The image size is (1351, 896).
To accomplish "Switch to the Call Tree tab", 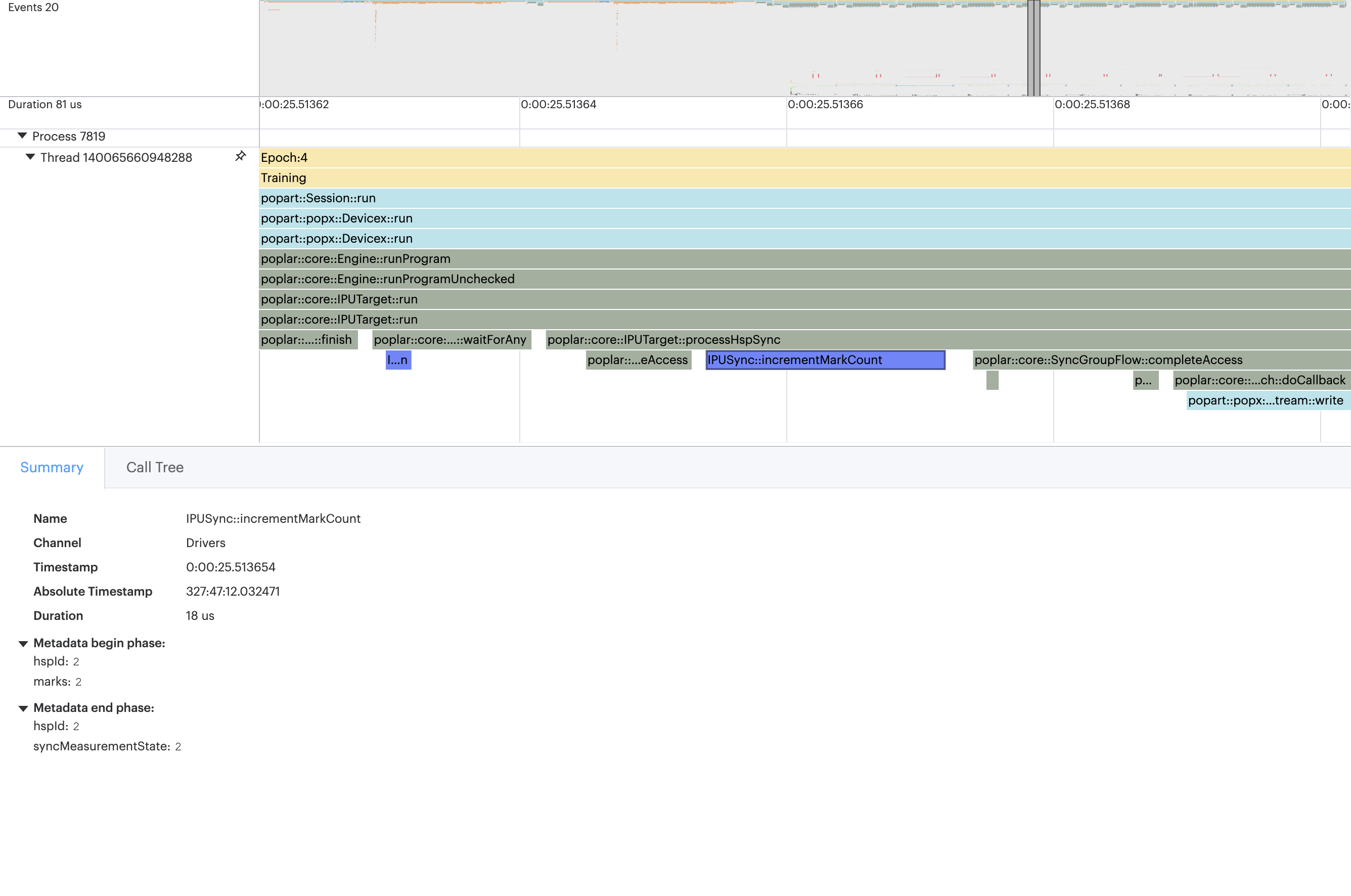I will coord(154,467).
